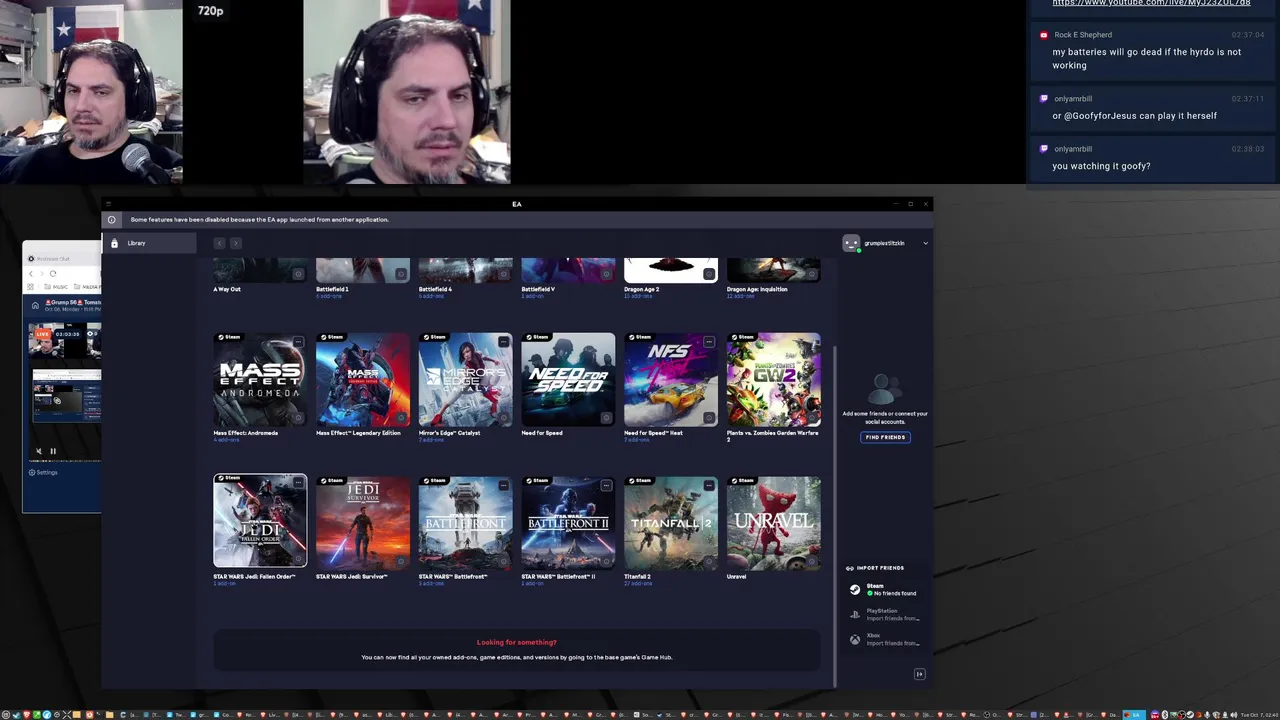This screenshot has width=1280, height=720.
Task: Click download icon on Mirror's Edge Catalyst tile
Action: [x=503, y=418]
